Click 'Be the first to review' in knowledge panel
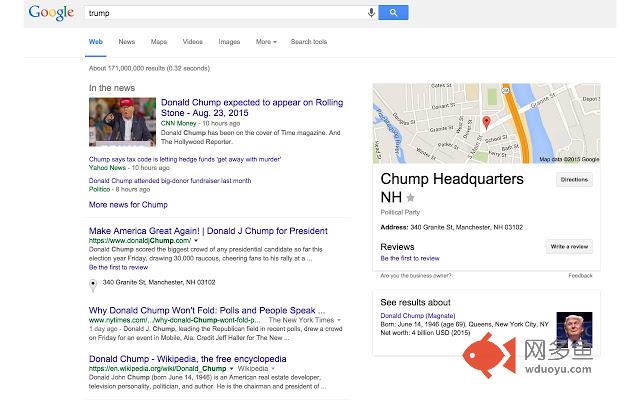 tap(410, 258)
